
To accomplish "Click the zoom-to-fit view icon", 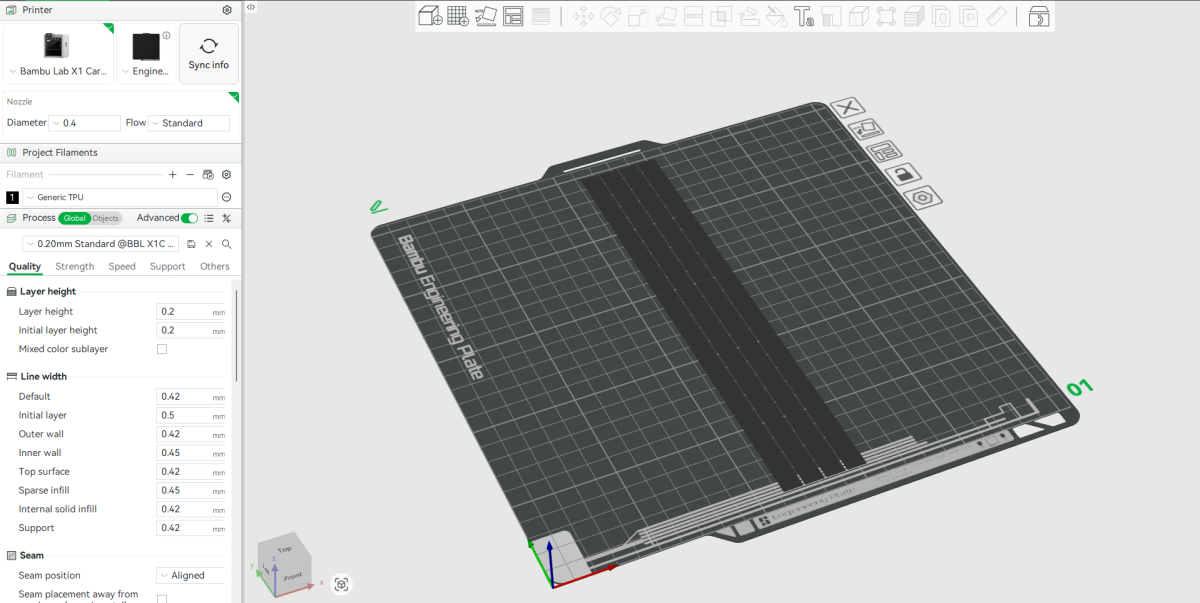I will click(x=341, y=584).
